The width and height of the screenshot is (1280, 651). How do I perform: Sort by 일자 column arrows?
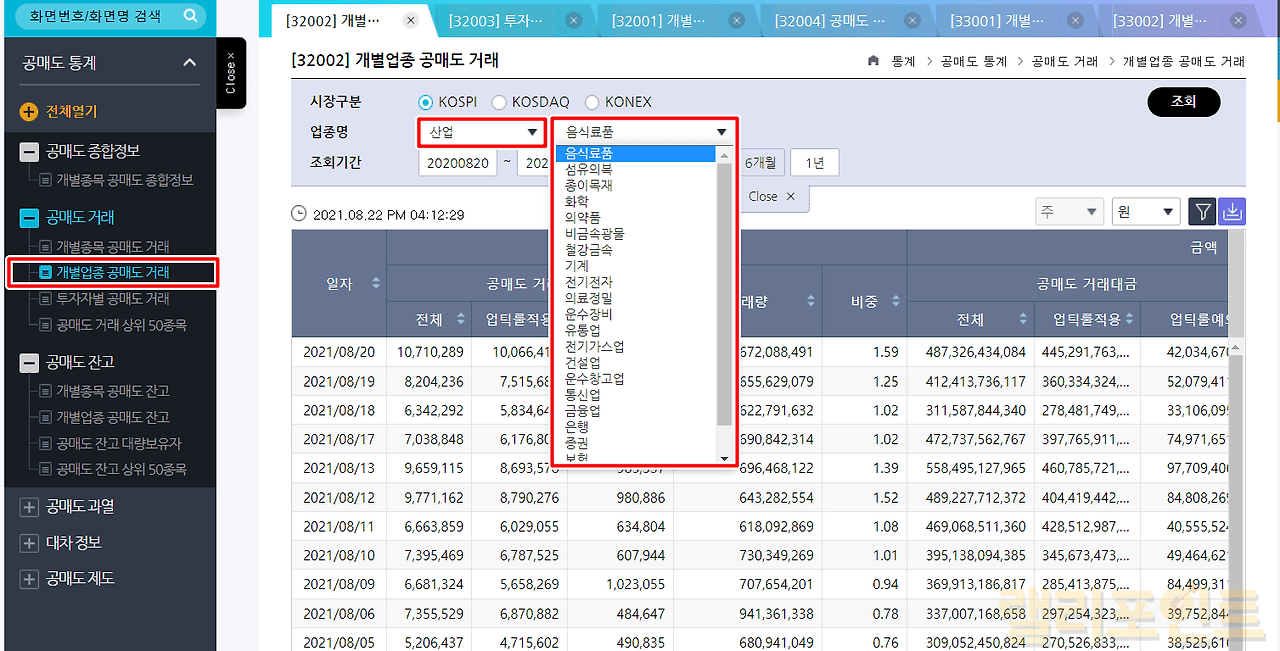(x=376, y=284)
